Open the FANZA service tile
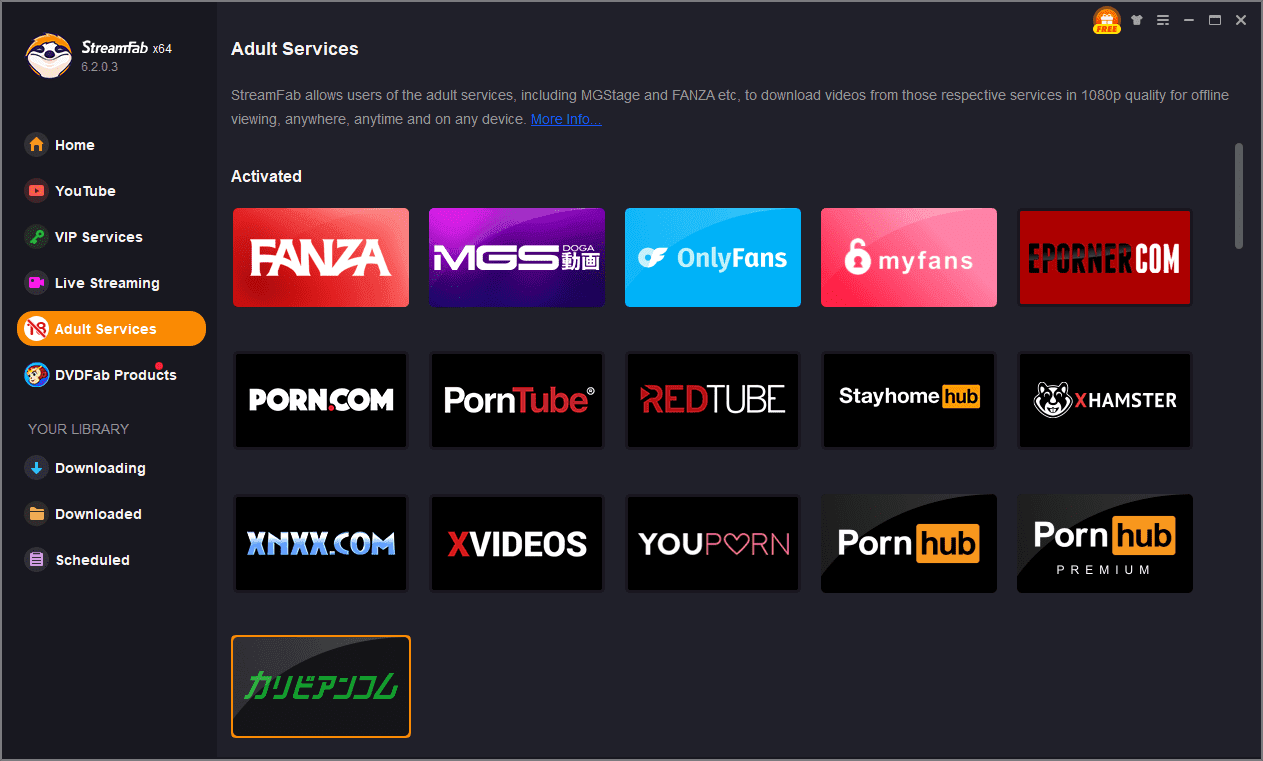This screenshot has height=761, width=1263. [321, 257]
